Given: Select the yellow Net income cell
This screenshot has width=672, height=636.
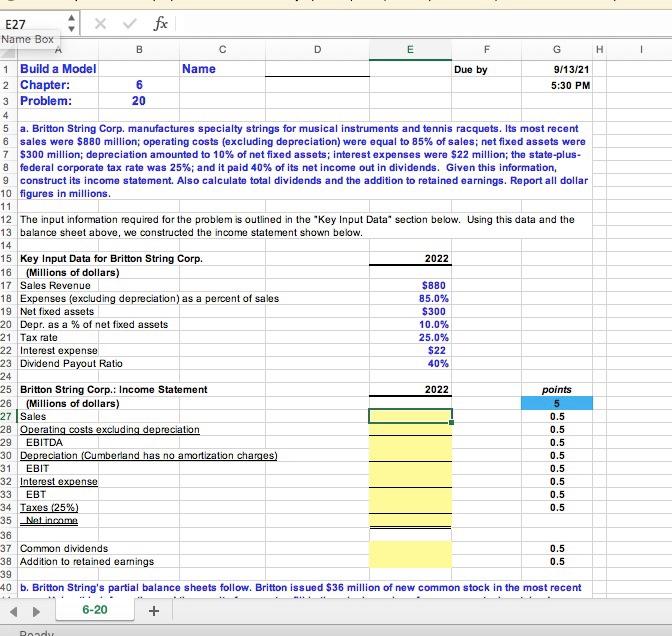Looking at the screenshot, I should [x=410, y=520].
